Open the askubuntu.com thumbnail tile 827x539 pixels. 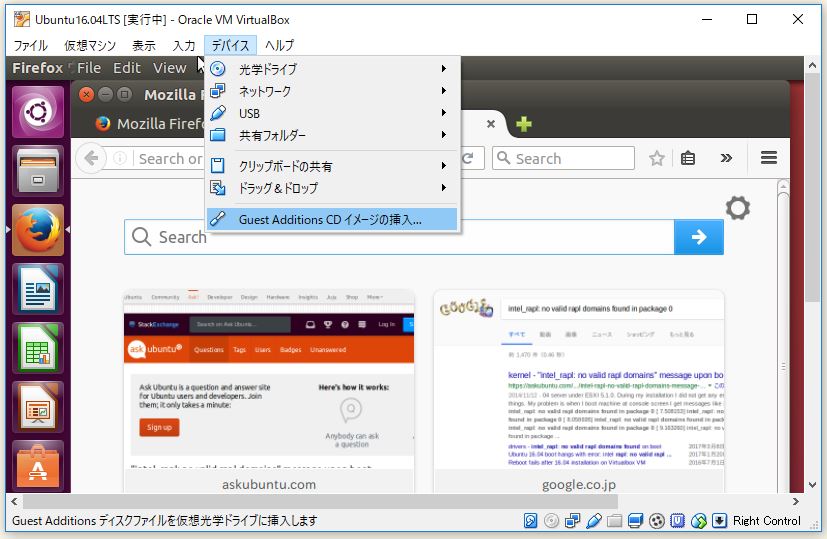(x=269, y=391)
